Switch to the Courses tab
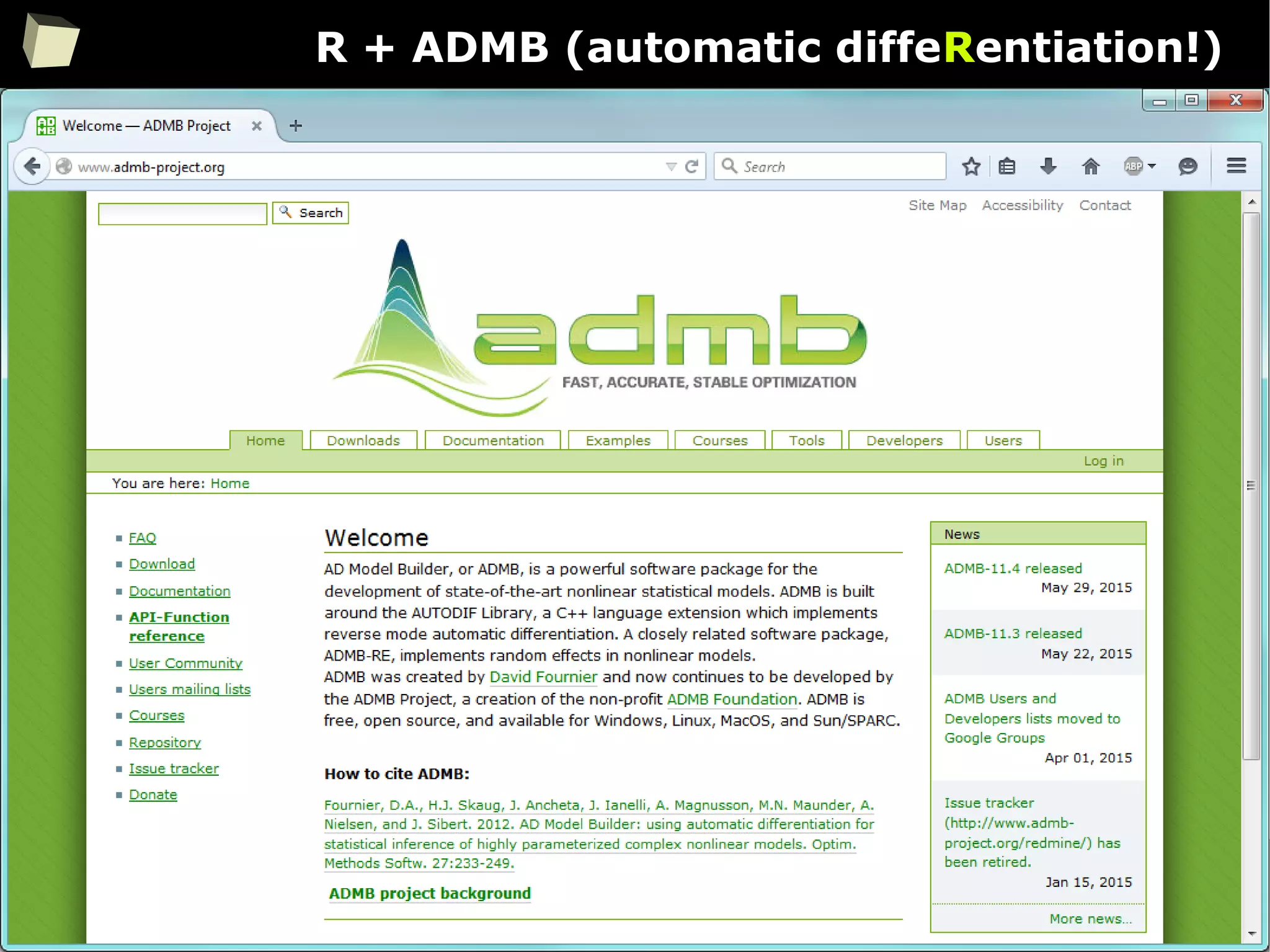Image resolution: width=1270 pixels, height=952 pixels. coord(720,440)
